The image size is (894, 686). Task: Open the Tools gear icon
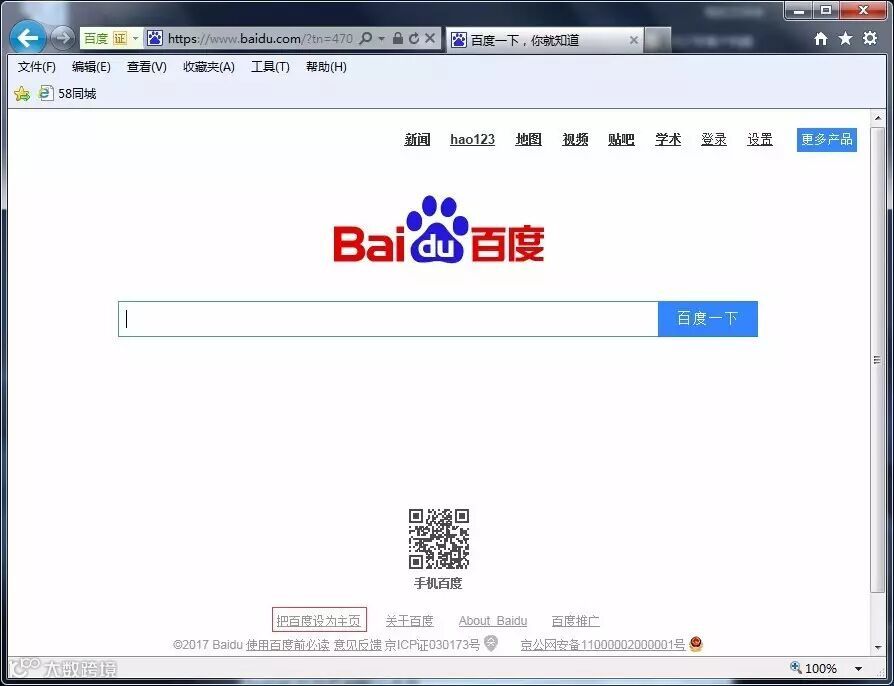click(x=870, y=38)
